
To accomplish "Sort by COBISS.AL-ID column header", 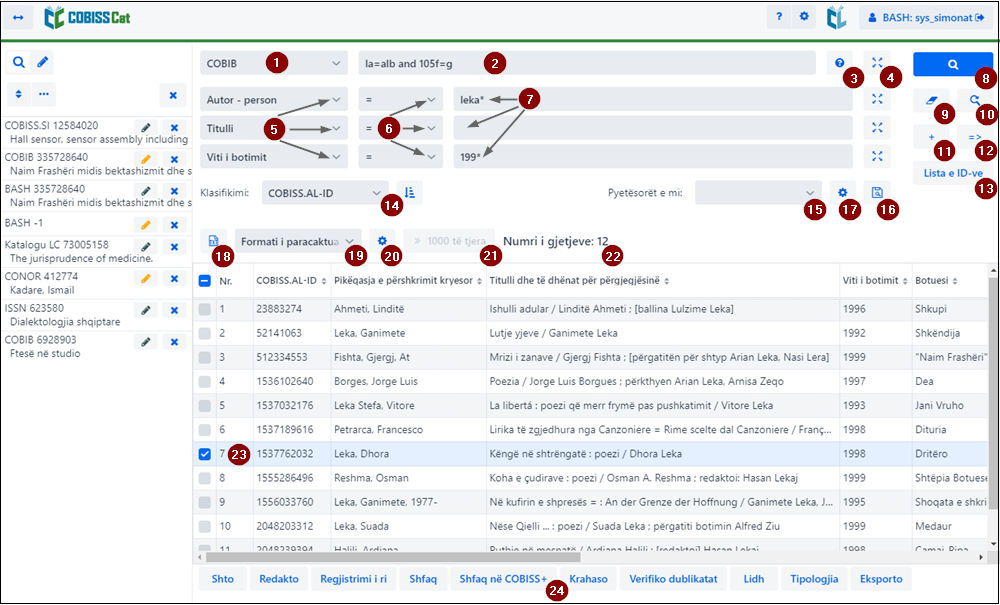I will (x=291, y=281).
